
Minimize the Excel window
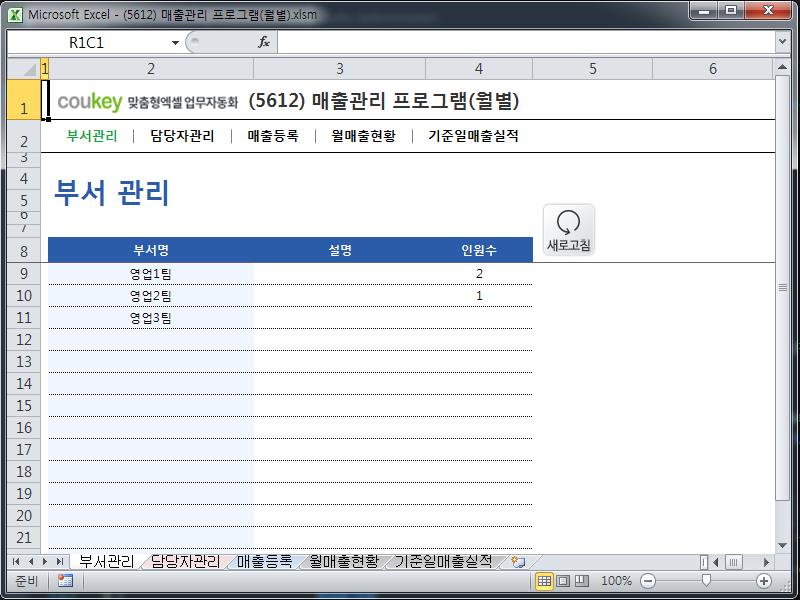704,10
